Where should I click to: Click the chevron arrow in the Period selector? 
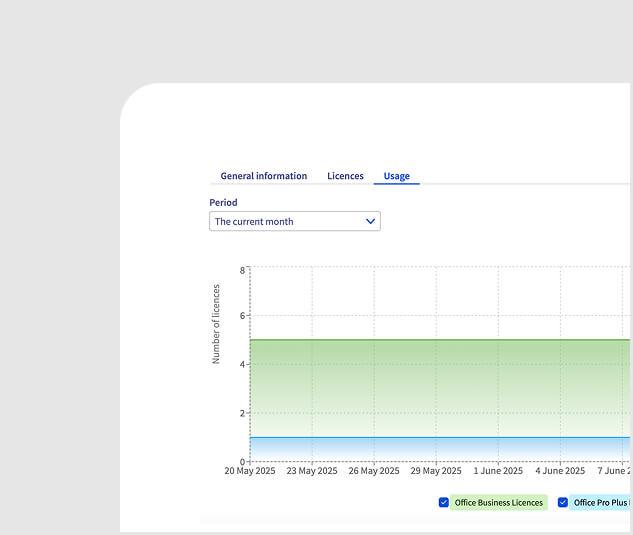coord(370,221)
